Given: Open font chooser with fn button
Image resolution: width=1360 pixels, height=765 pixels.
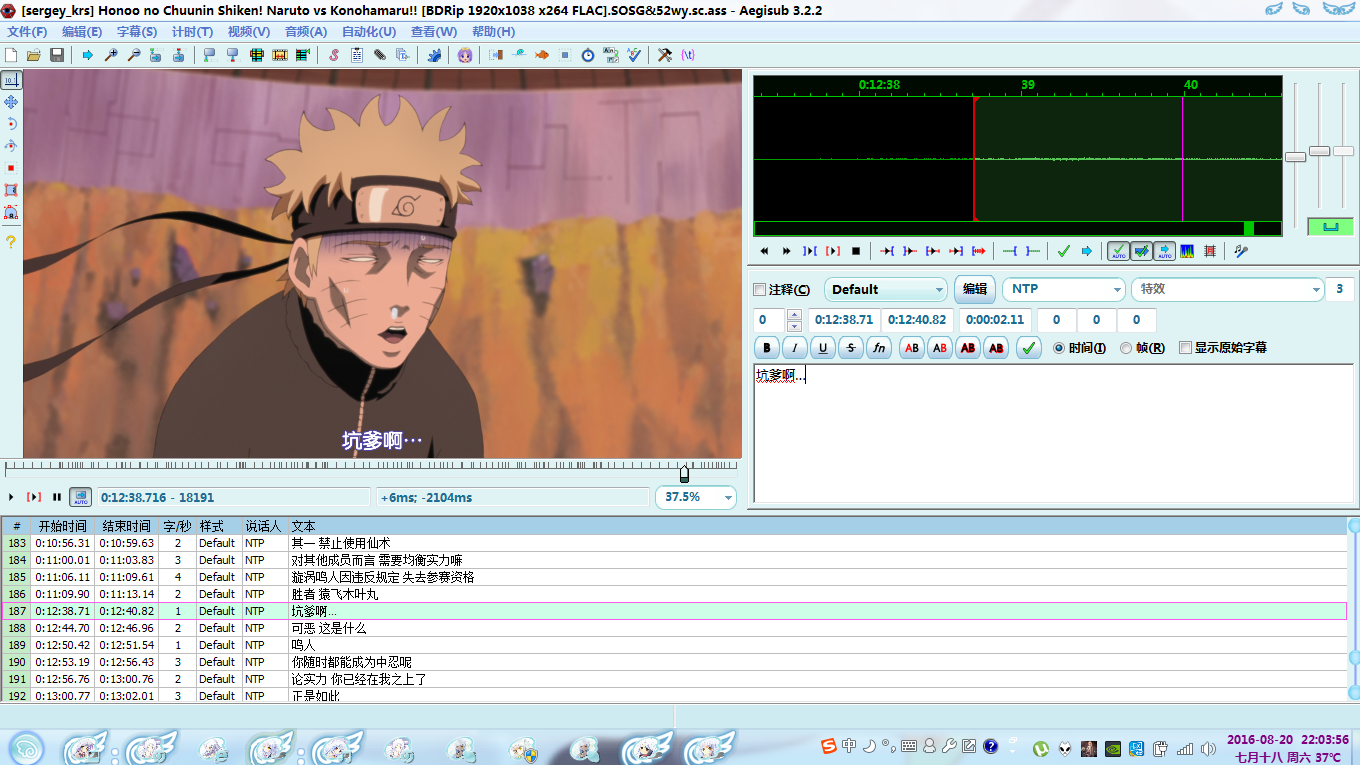Looking at the screenshot, I should [879, 348].
